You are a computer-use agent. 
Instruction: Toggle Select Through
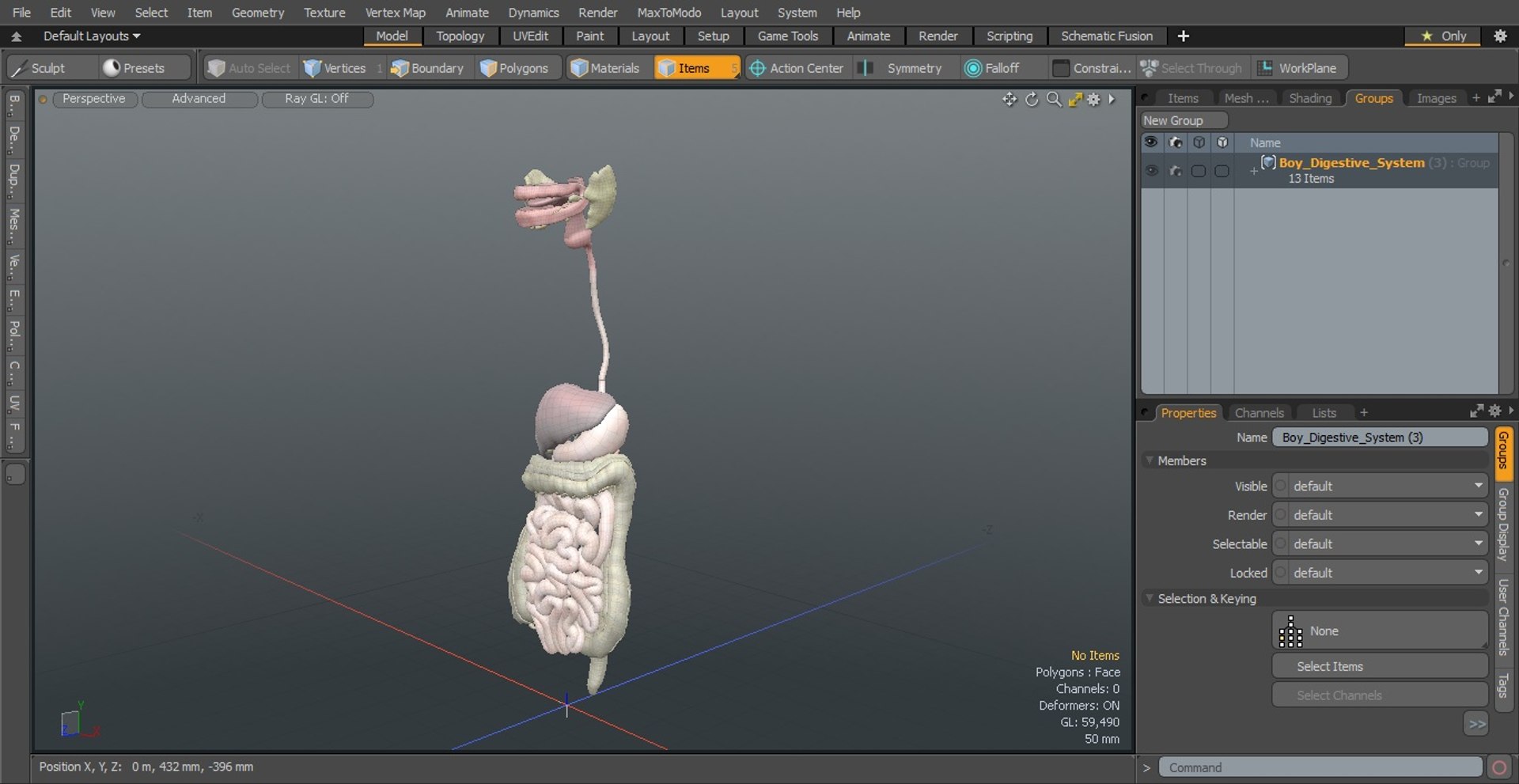pyautogui.click(x=1192, y=68)
